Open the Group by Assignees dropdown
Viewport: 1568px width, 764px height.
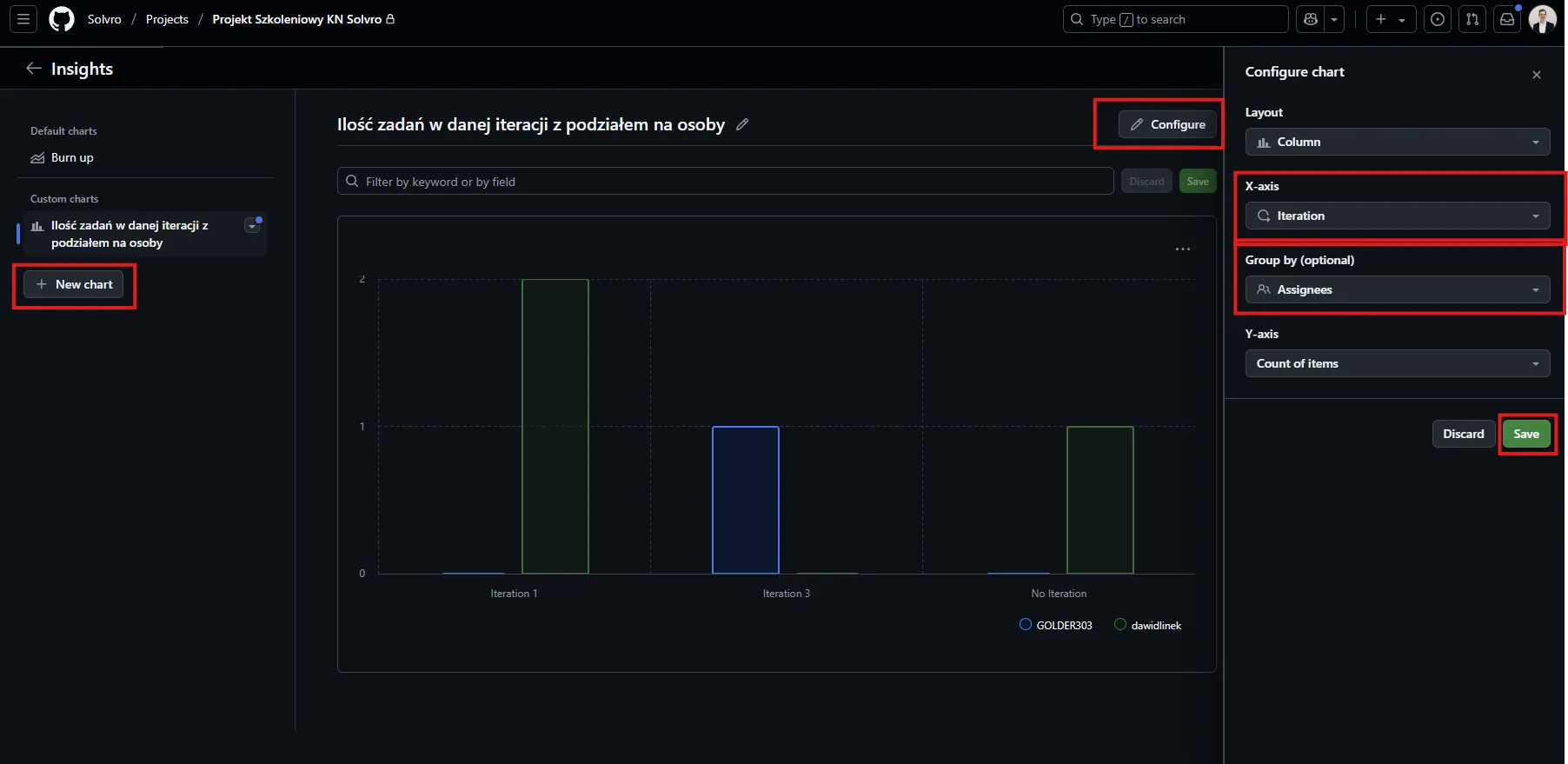click(x=1397, y=289)
